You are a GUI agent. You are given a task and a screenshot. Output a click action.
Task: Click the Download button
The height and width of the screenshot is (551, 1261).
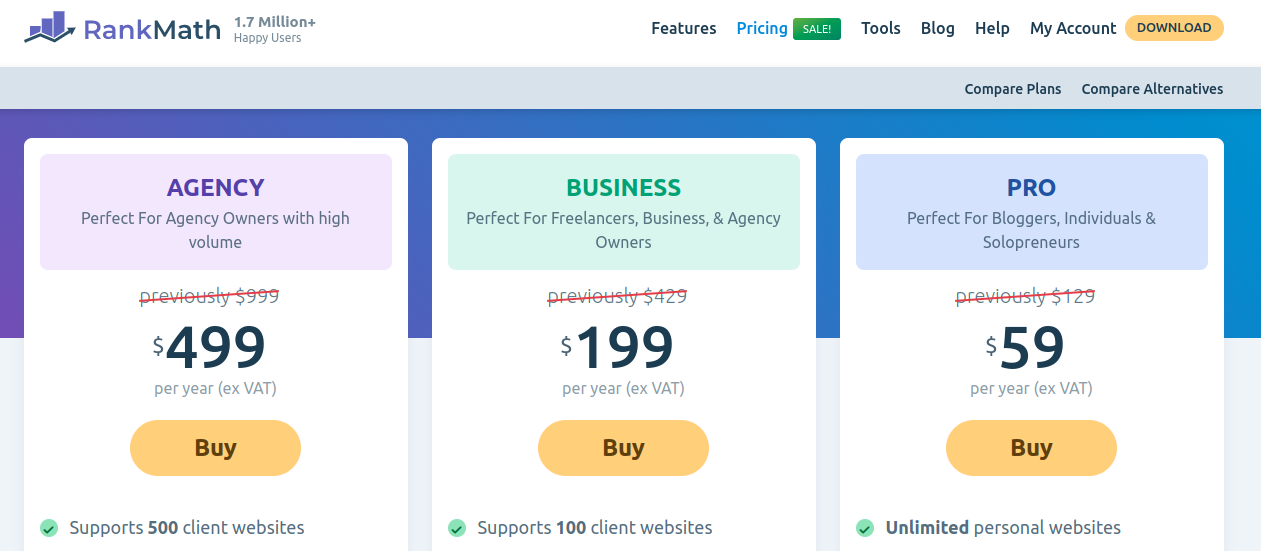(x=1174, y=28)
